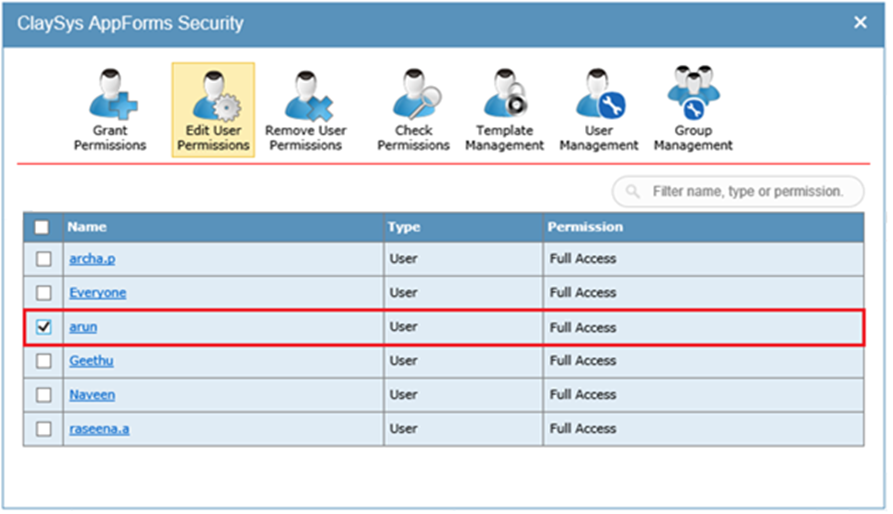This screenshot has height=514, width=893.
Task: Click the magnifier icon in filter box
Action: tap(633, 191)
